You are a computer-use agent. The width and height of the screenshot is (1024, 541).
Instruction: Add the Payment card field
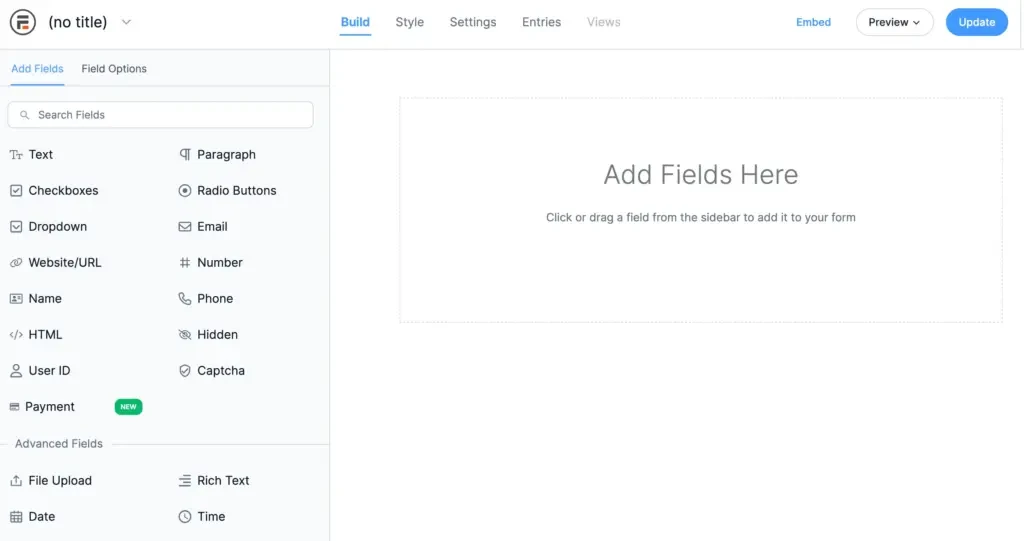point(42,407)
